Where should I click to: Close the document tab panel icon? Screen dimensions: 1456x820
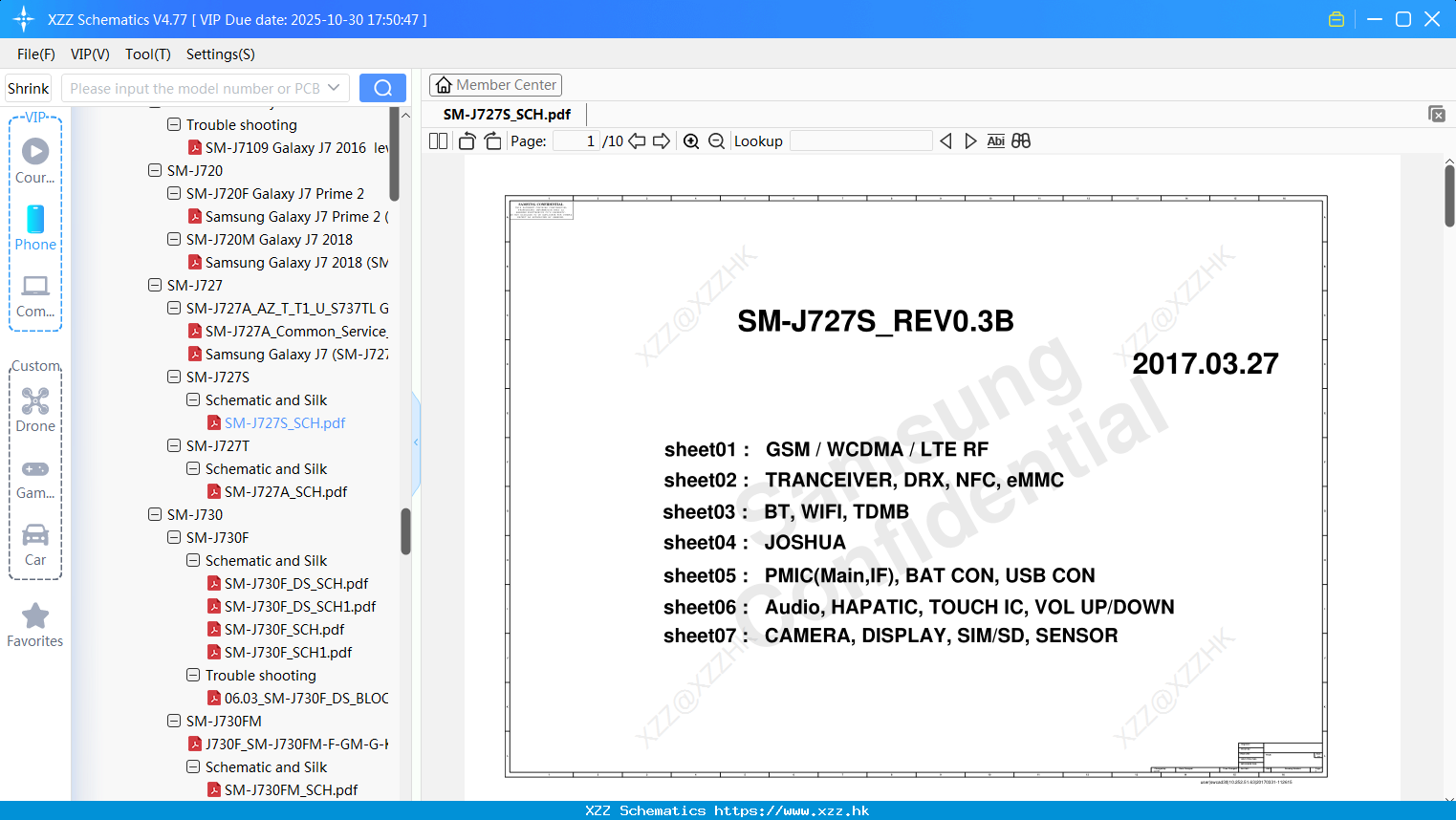[1436, 114]
